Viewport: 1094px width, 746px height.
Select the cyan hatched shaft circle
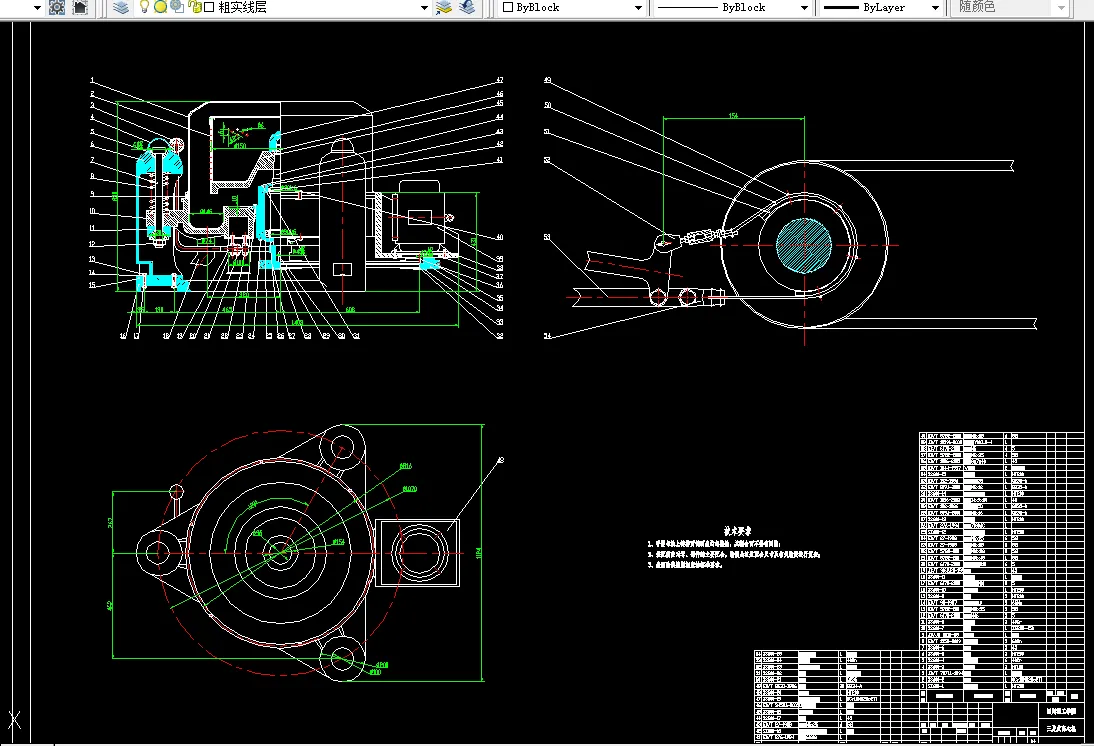click(x=804, y=246)
